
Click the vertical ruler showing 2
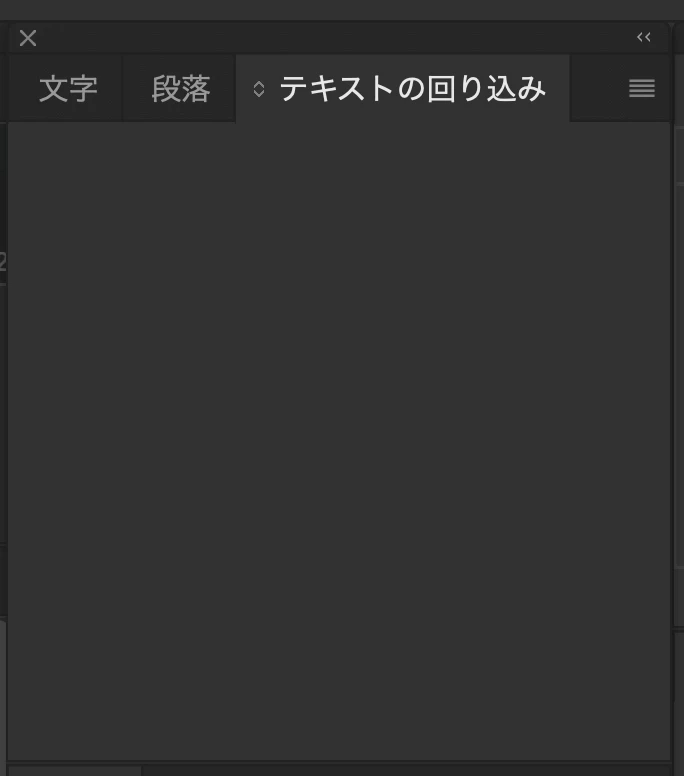point(2,262)
